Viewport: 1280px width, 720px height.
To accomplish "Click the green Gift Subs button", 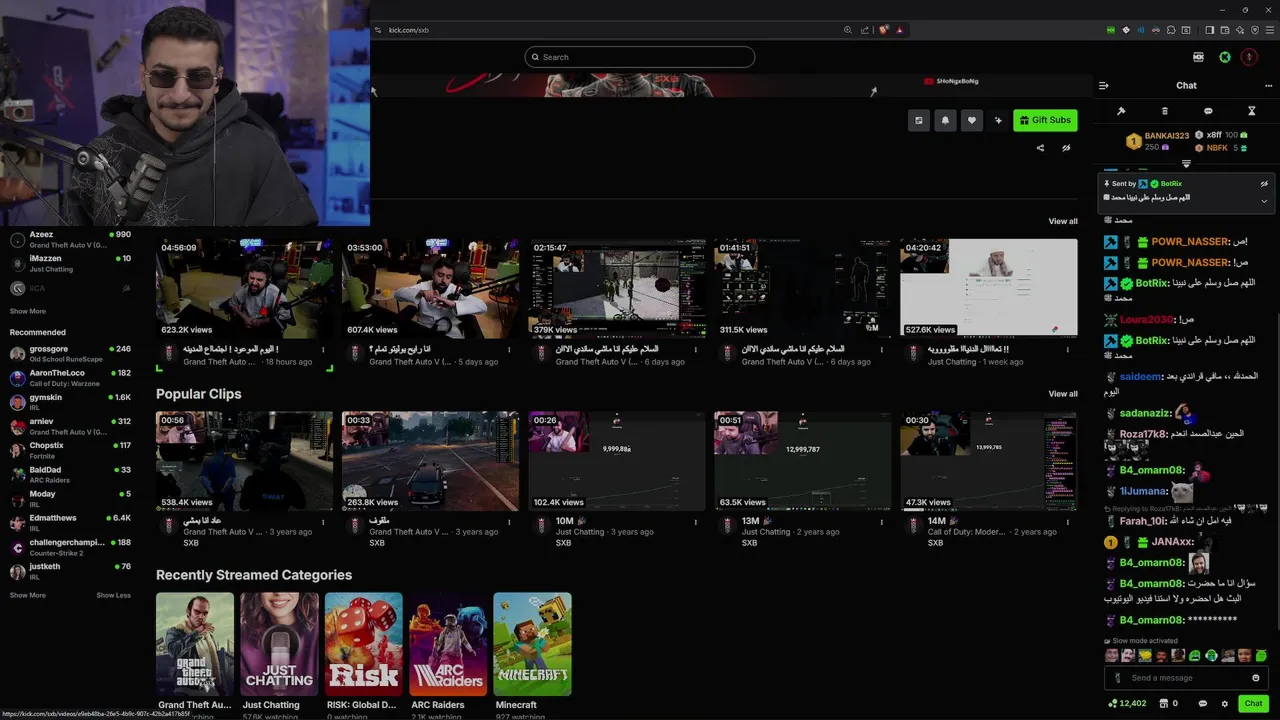I will click(1045, 120).
